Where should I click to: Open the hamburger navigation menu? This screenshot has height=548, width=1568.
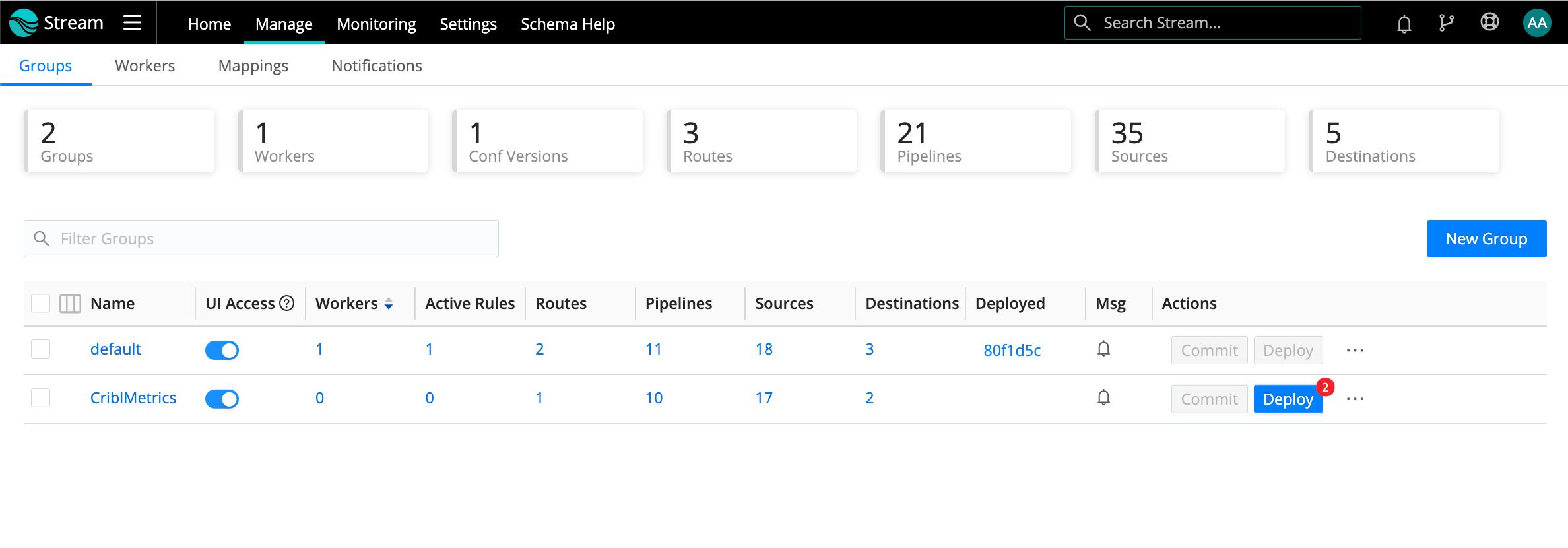pyautogui.click(x=132, y=23)
